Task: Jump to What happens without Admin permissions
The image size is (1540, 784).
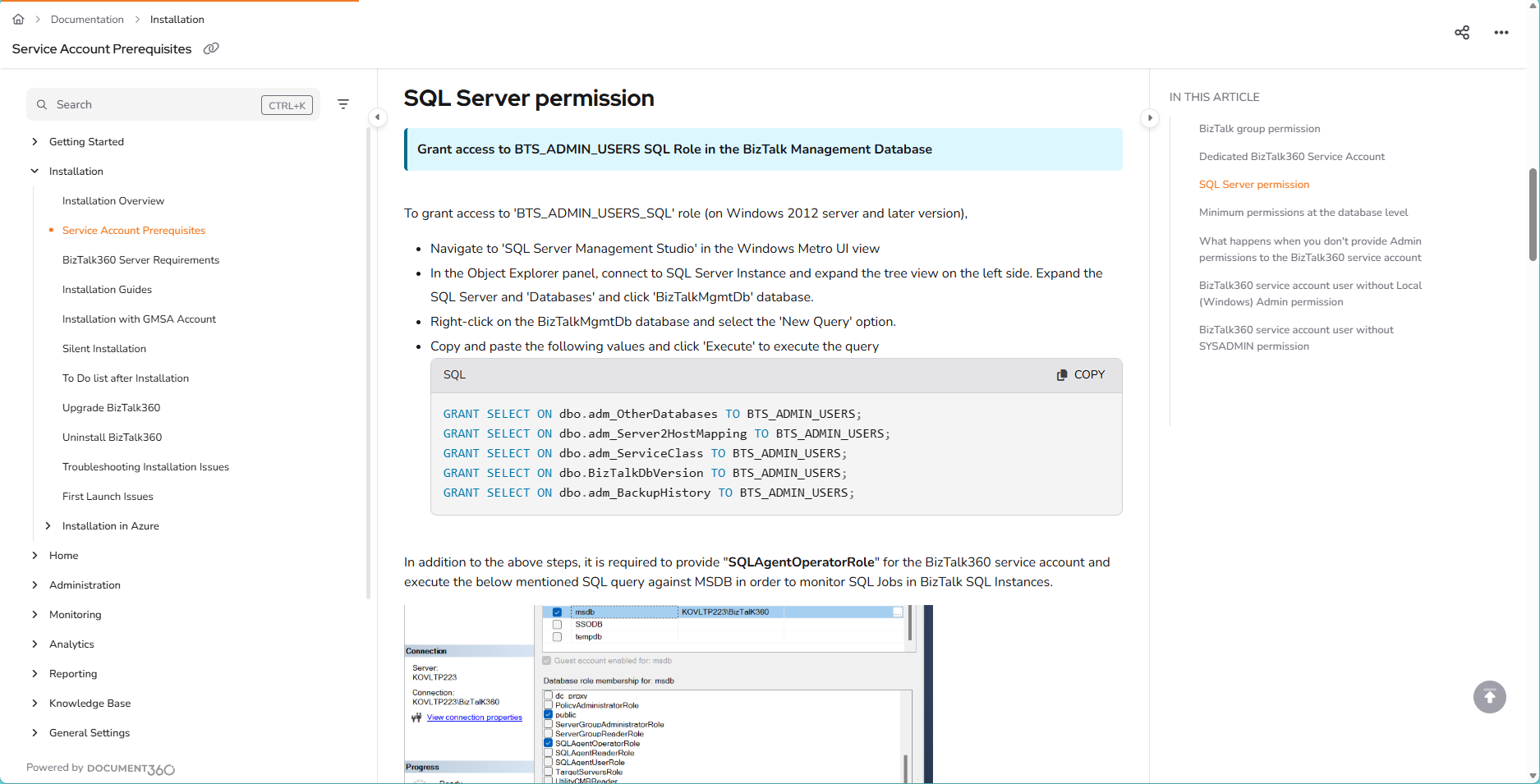Action: (x=1310, y=250)
